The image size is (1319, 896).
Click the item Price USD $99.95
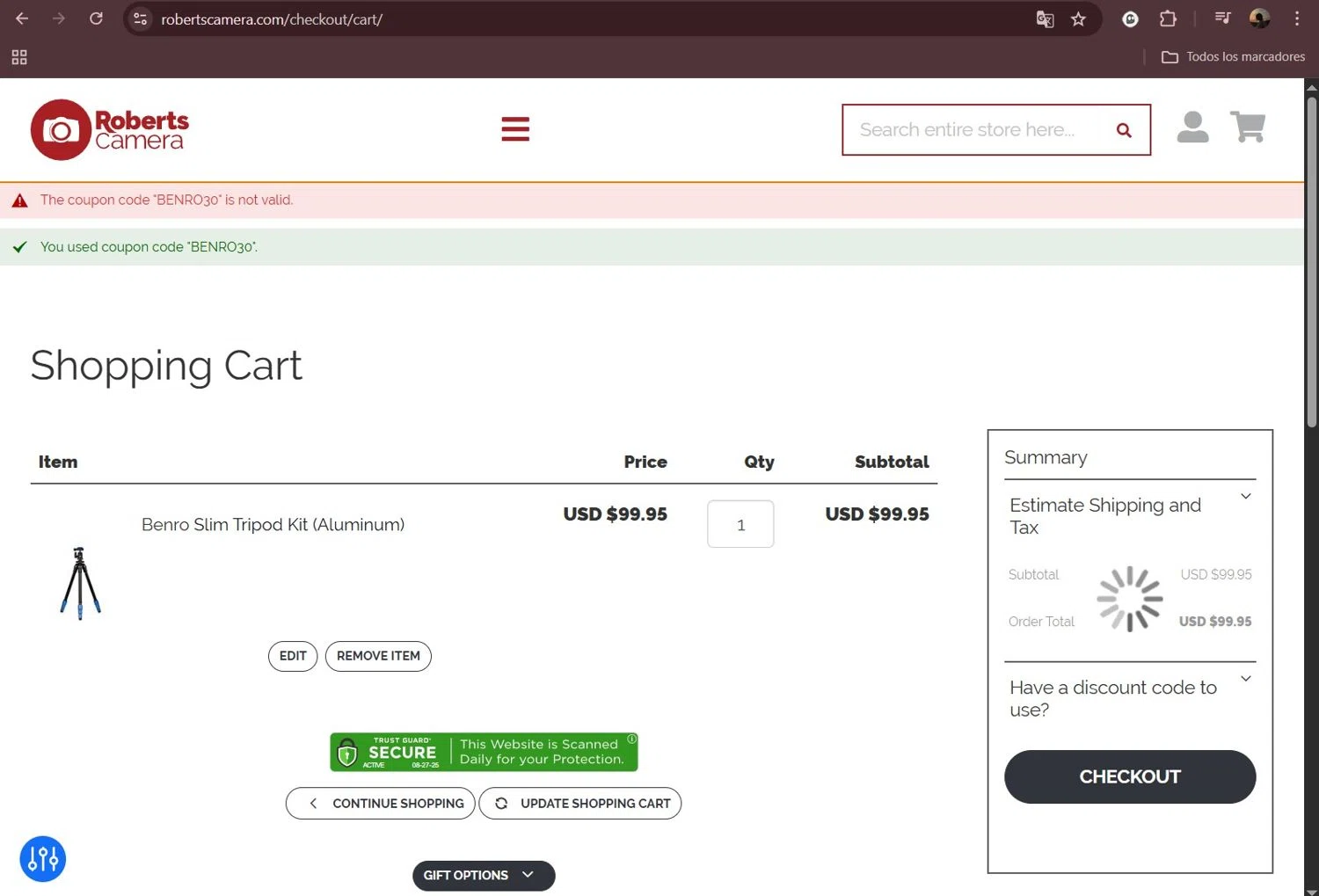[616, 514]
